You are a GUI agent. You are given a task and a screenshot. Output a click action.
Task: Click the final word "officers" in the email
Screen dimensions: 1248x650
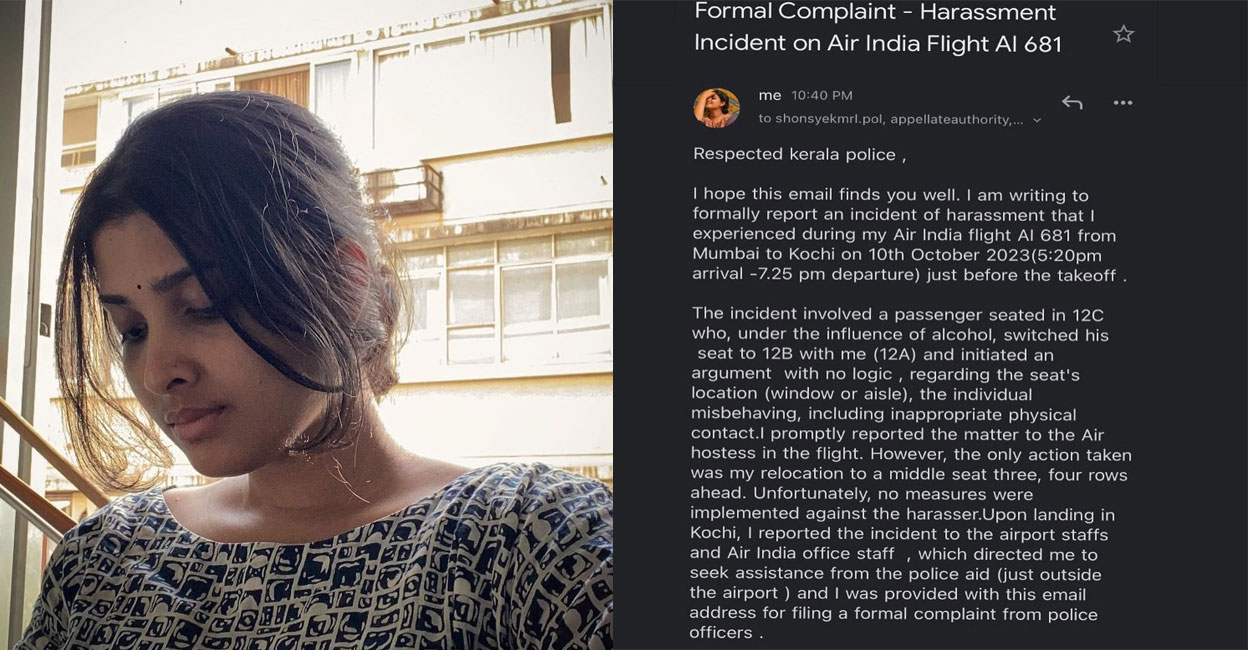(x=720, y=633)
